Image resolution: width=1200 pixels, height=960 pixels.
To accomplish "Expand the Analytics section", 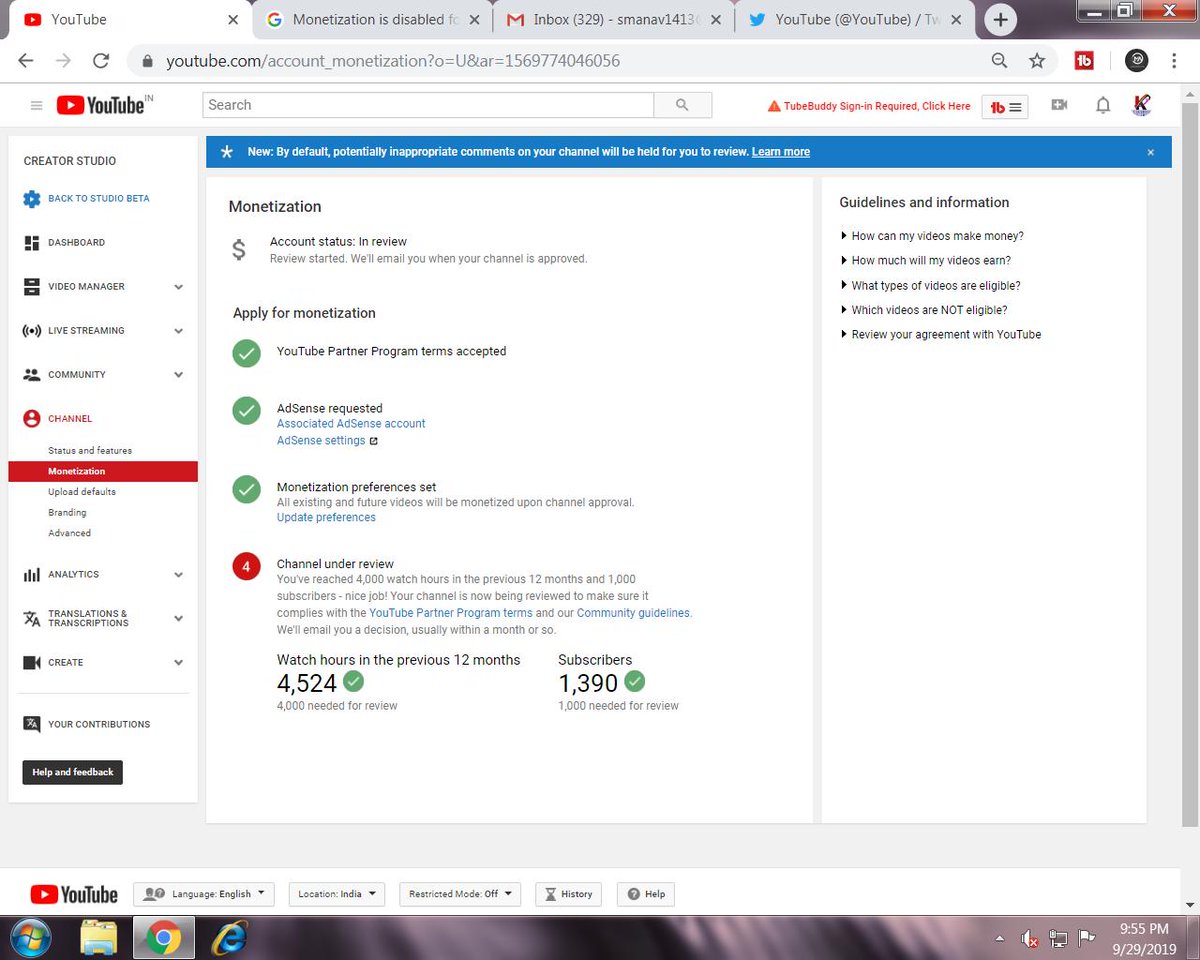I will [178, 575].
